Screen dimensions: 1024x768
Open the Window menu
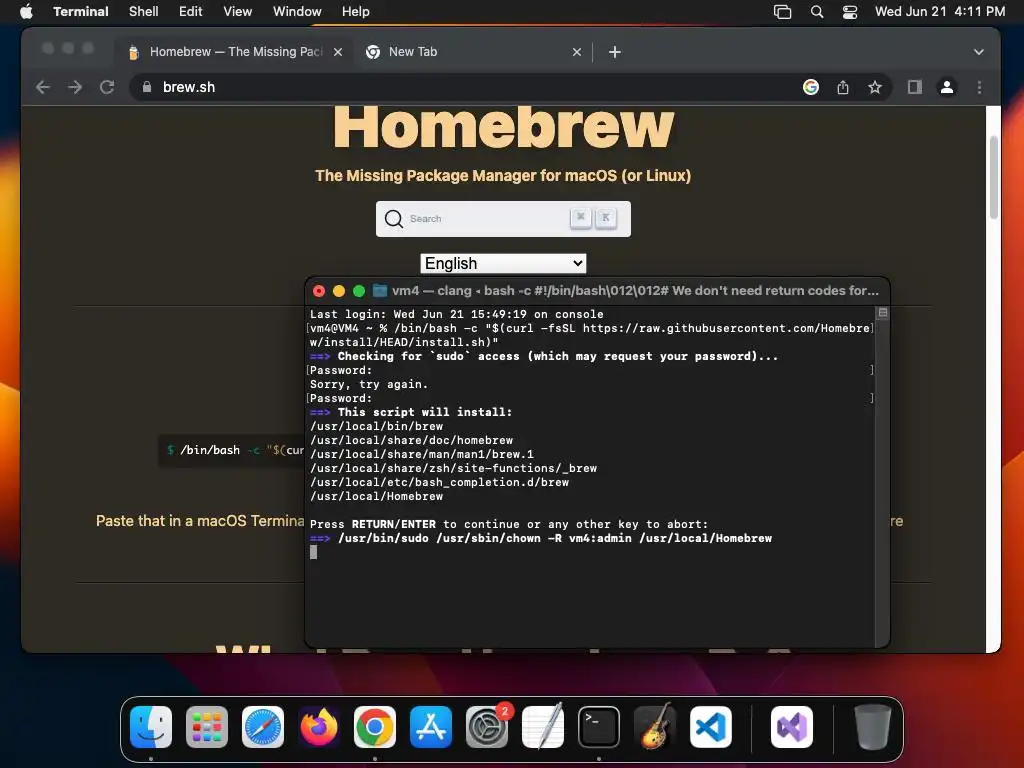coord(297,12)
